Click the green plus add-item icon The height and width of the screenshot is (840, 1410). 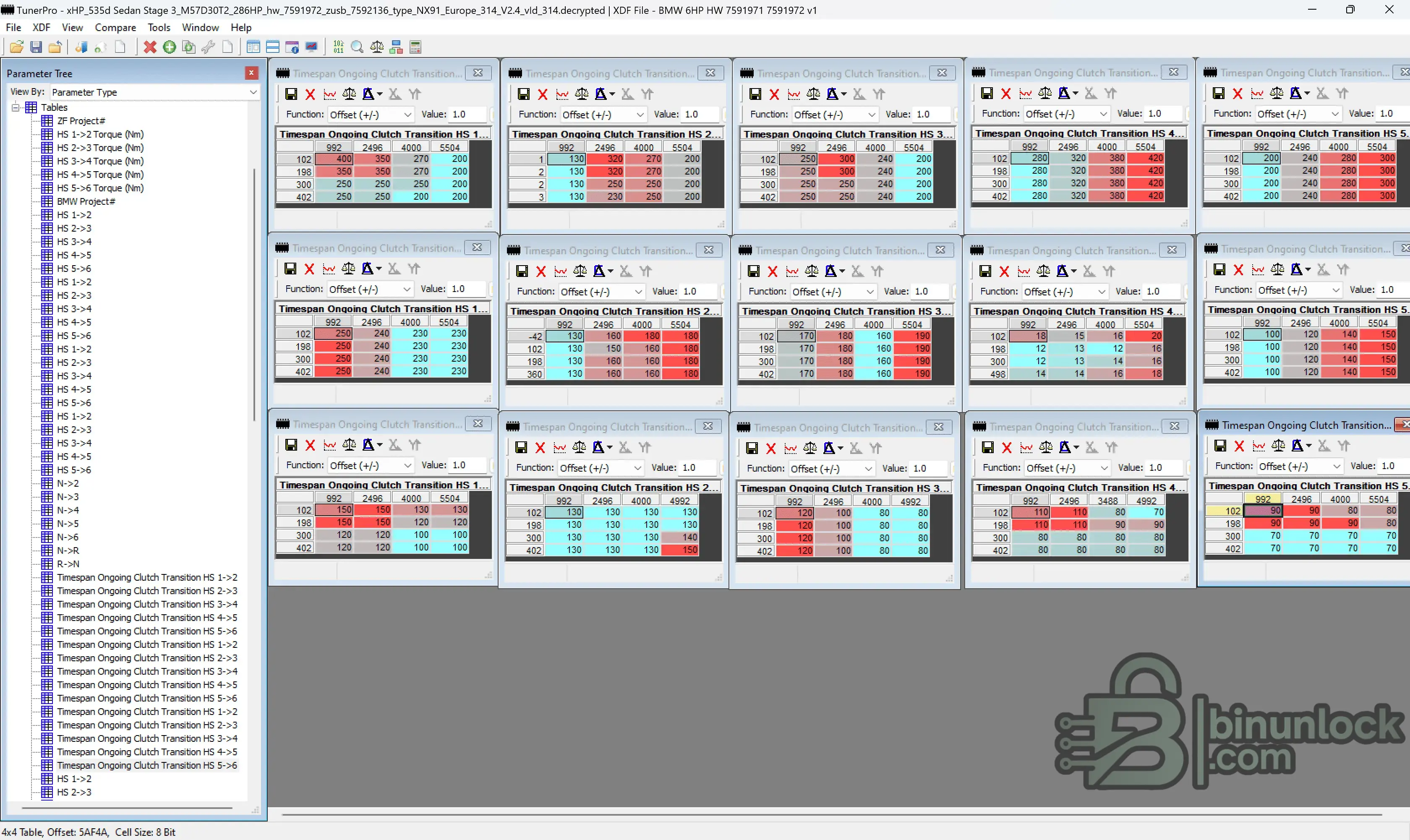pos(169,47)
